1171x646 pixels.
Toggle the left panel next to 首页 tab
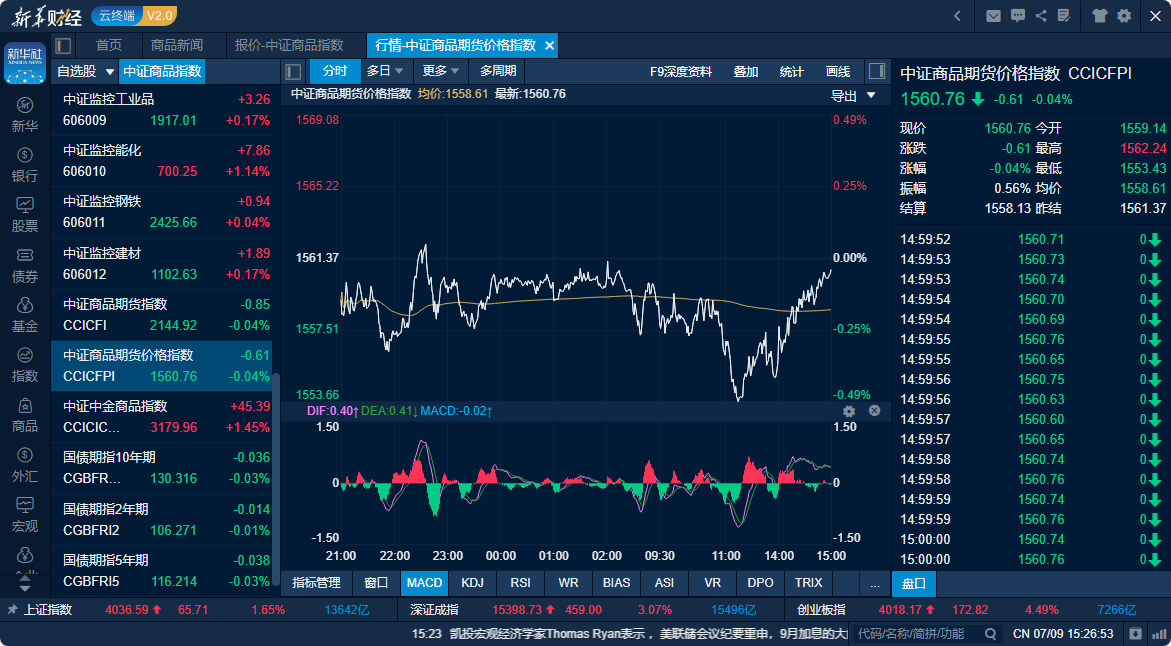(63, 46)
